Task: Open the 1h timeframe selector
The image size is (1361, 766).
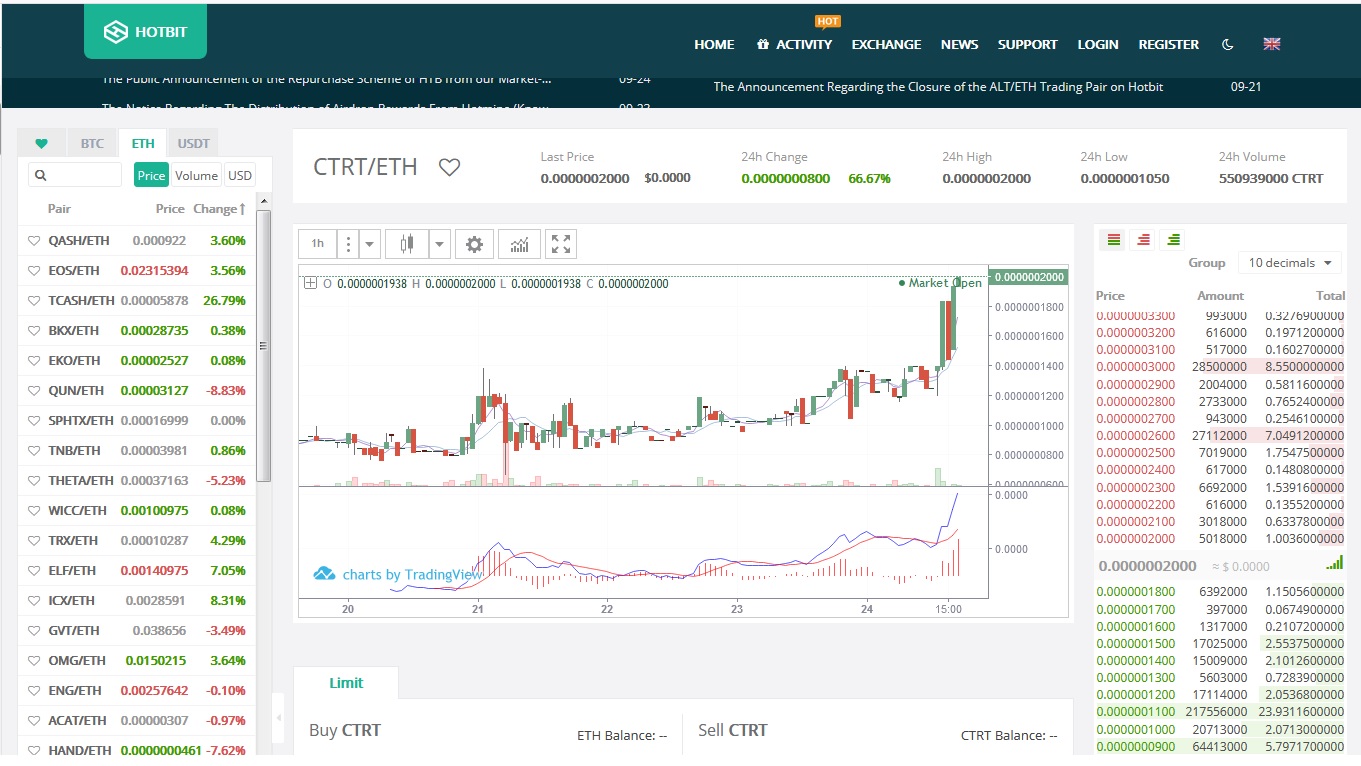Action: point(318,243)
